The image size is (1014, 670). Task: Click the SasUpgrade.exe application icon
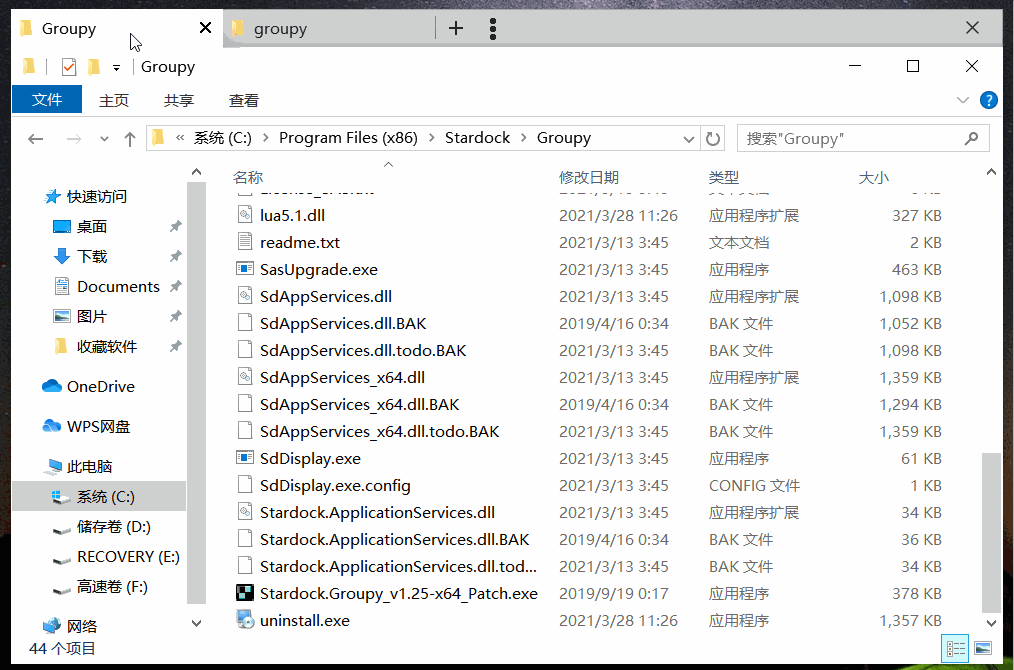pos(244,269)
